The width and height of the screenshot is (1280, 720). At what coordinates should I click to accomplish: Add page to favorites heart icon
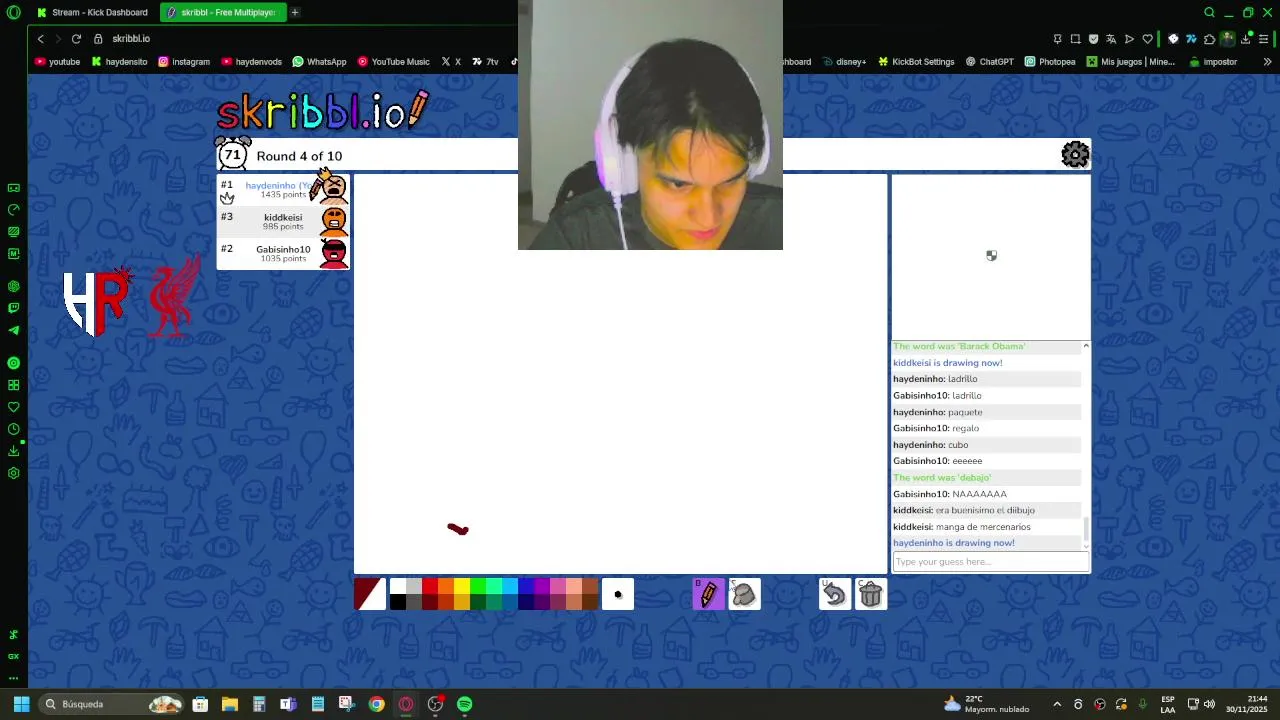[1147, 39]
